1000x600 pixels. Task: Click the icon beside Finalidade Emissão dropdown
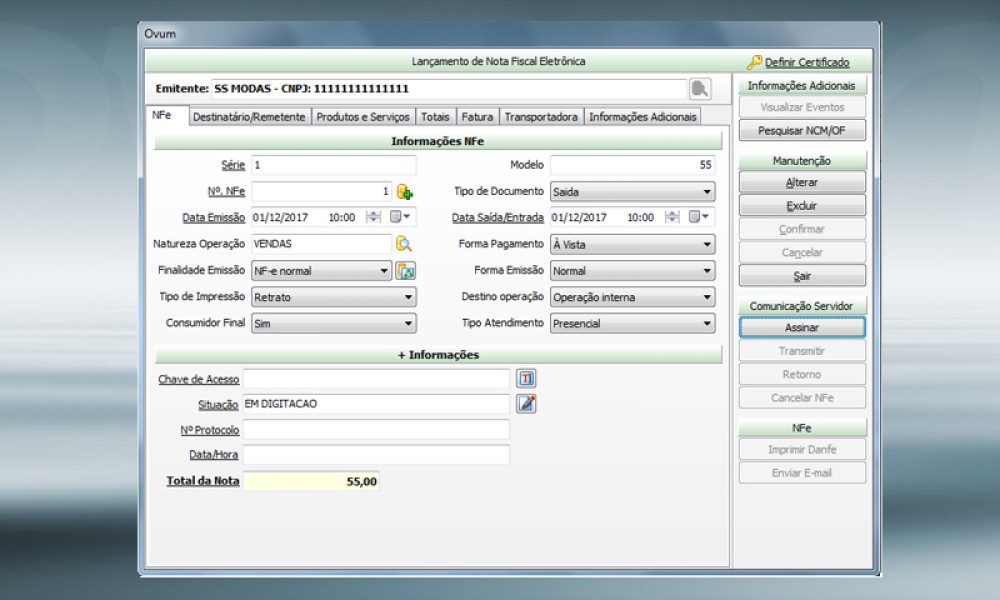tap(405, 271)
